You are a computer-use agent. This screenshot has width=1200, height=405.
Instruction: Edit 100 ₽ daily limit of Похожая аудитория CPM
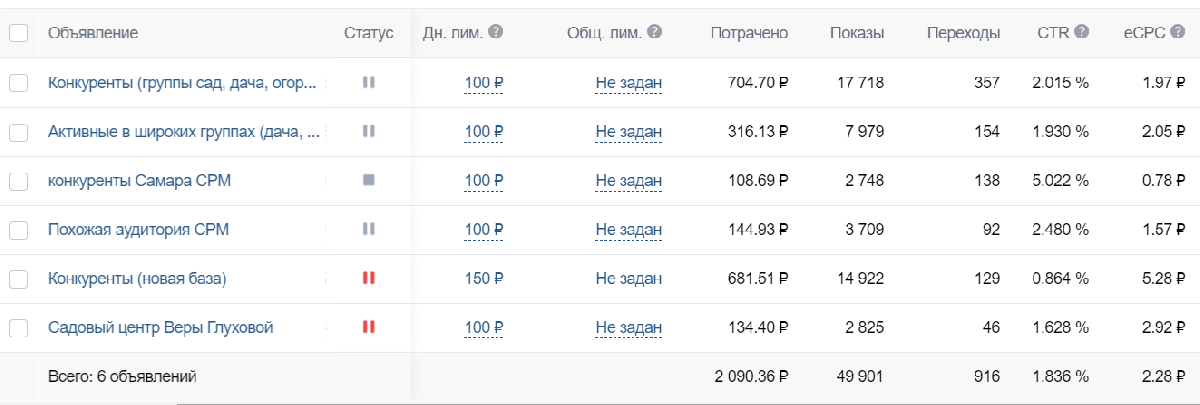(483, 230)
